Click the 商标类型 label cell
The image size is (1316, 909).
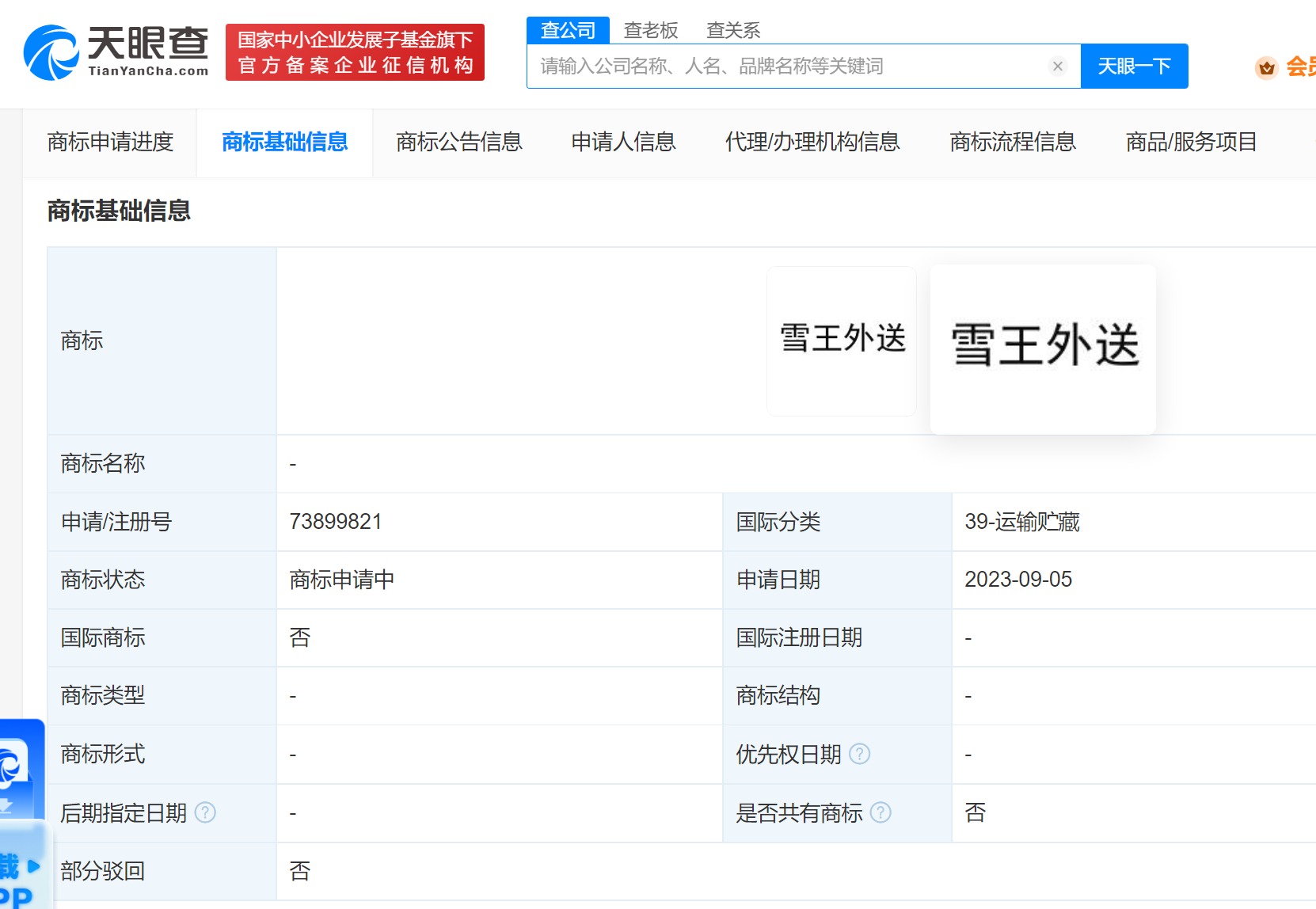[162, 696]
